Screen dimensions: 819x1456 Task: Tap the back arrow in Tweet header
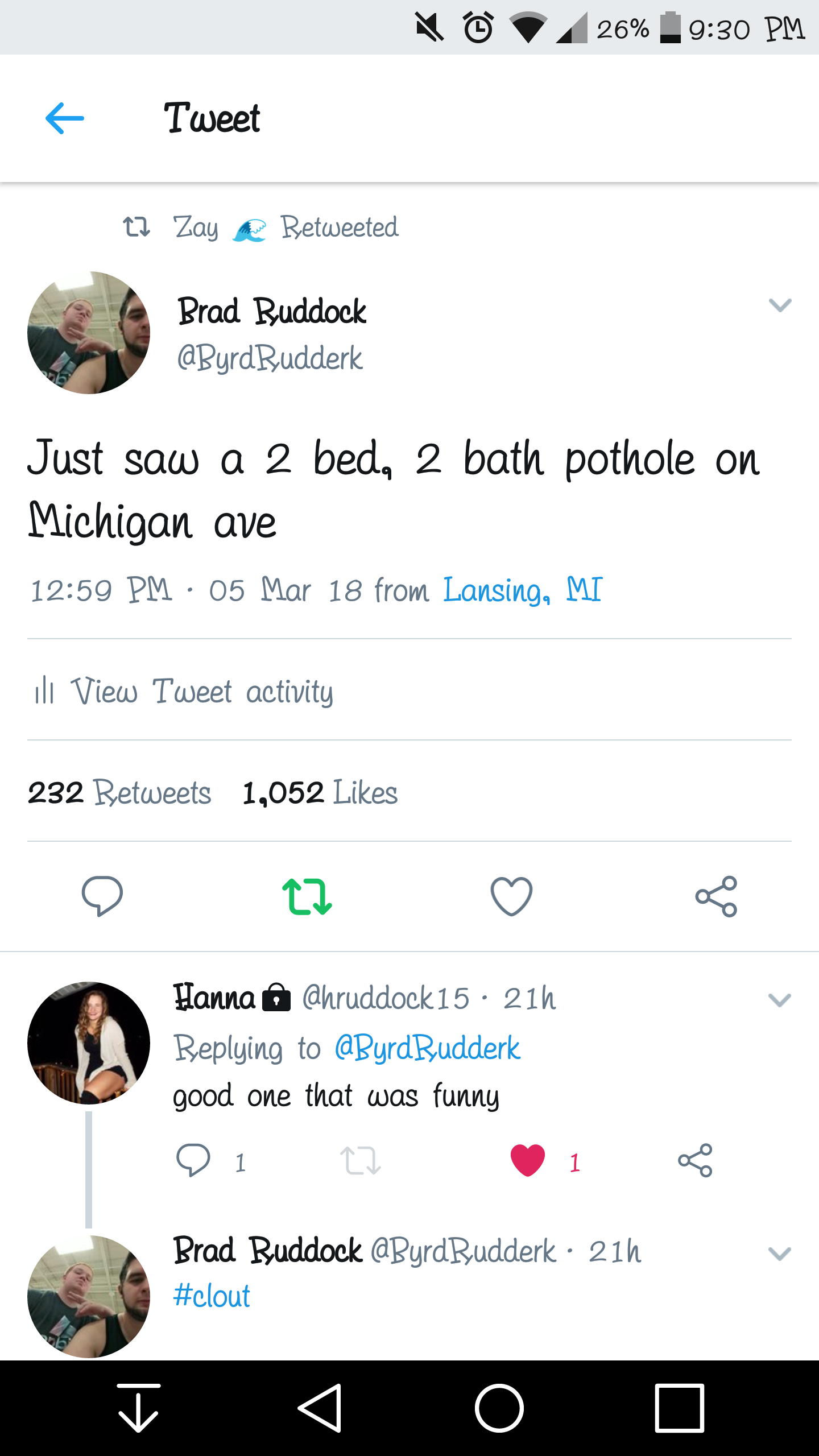[x=65, y=118]
